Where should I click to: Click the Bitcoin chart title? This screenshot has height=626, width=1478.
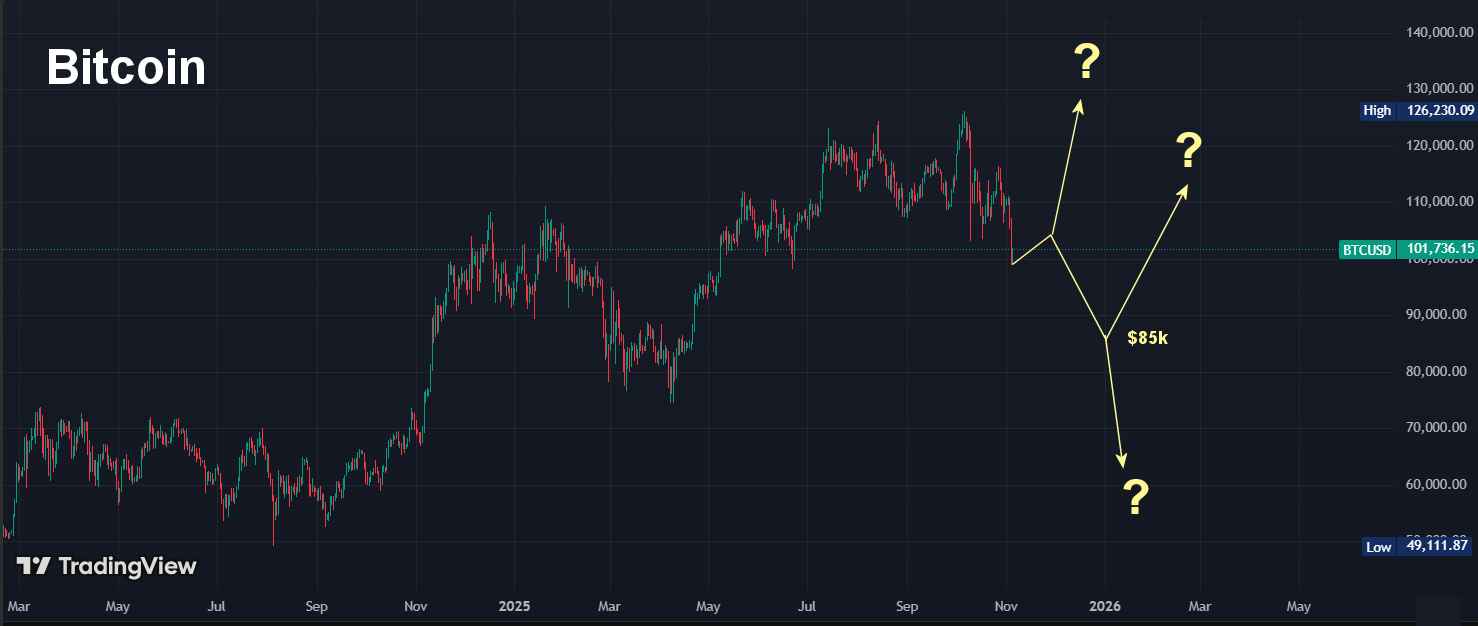(x=126, y=68)
